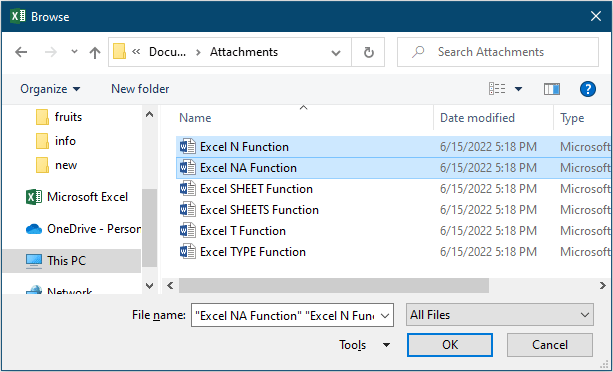Select Network in navigation pane
Screen dimensions: 613x372
point(59,292)
